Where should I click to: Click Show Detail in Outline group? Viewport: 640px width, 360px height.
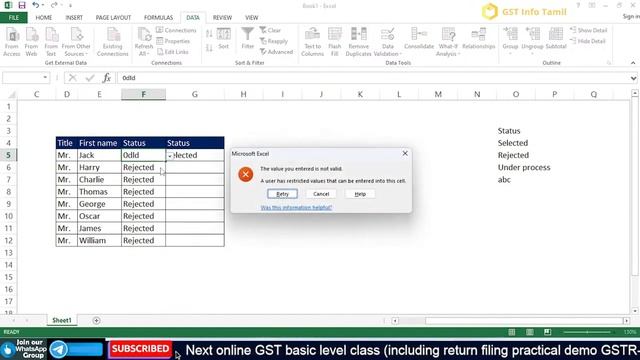tap(589, 30)
